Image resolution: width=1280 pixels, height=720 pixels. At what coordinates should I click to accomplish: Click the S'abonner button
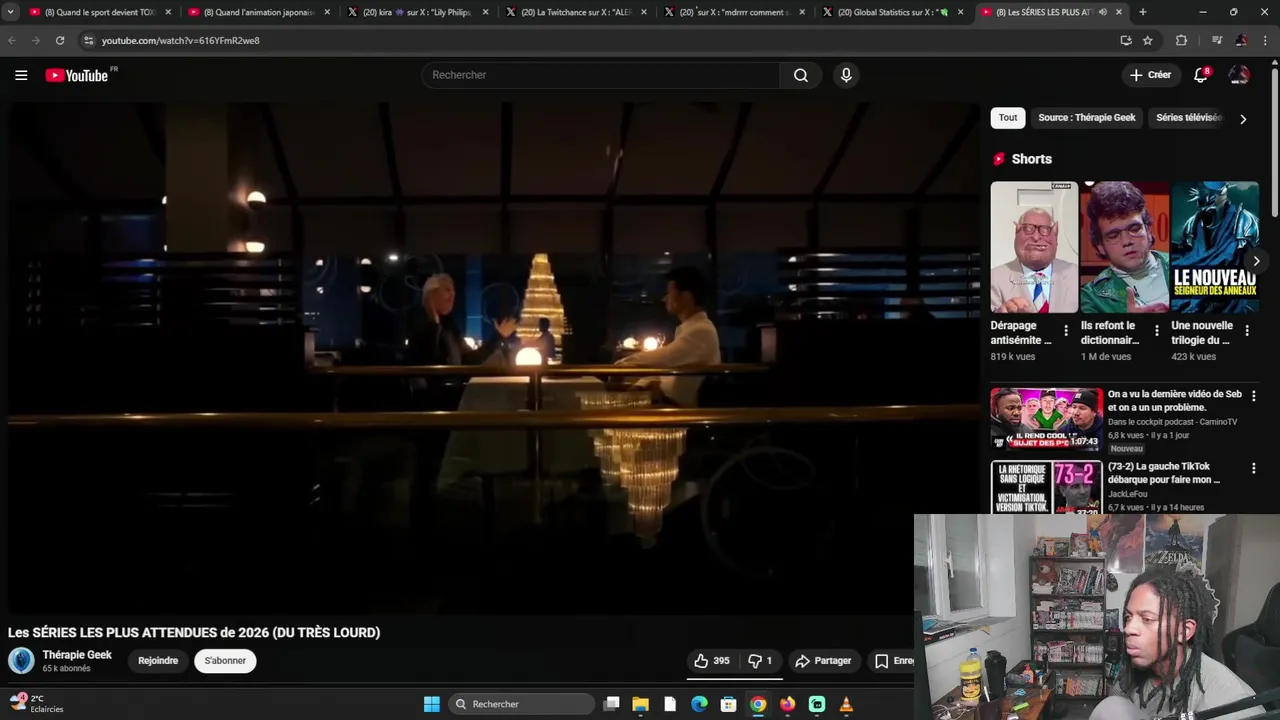point(225,661)
